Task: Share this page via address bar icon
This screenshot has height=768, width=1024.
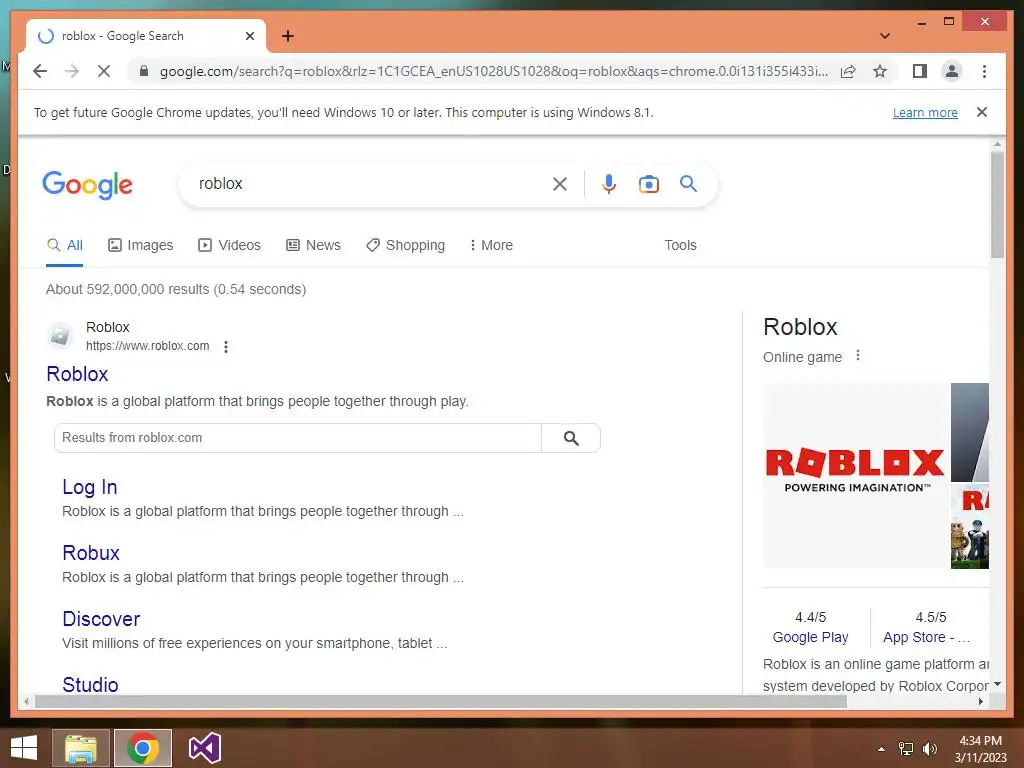Action: click(x=848, y=71)
